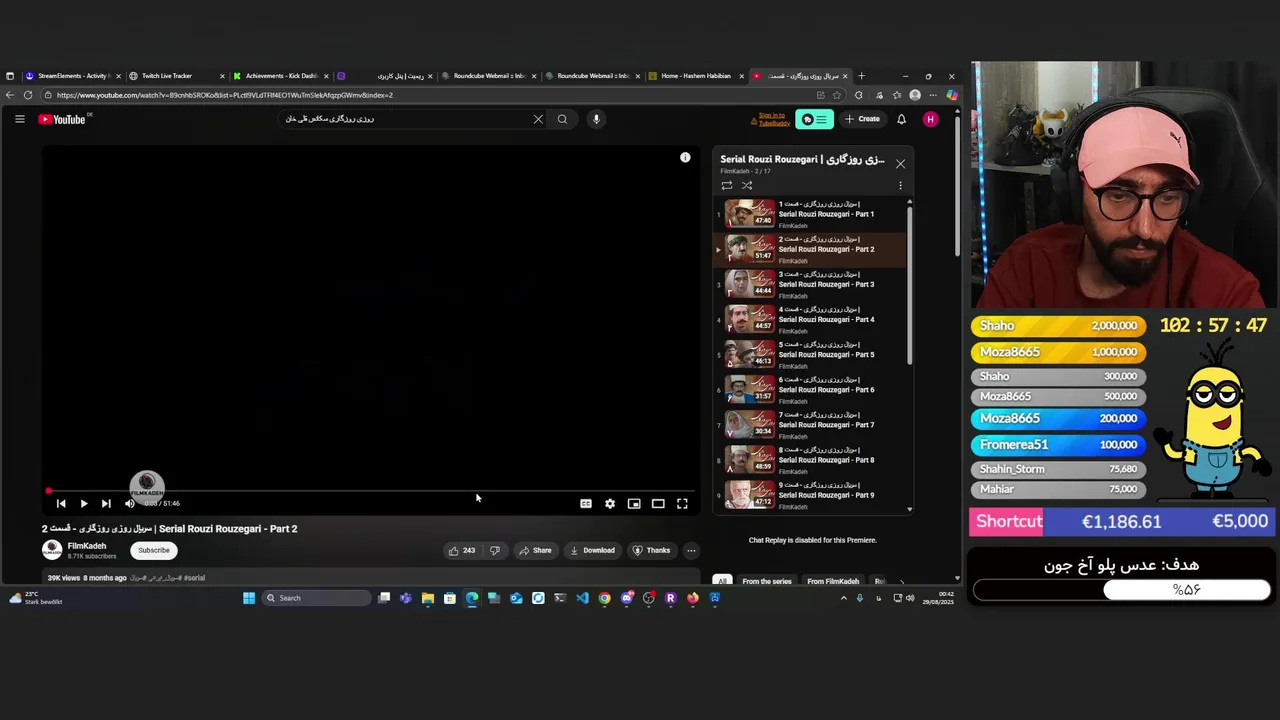Click the playlist panel scrollbar
This screenshot has height=720, width=1280.
click(x=909, y=285)
